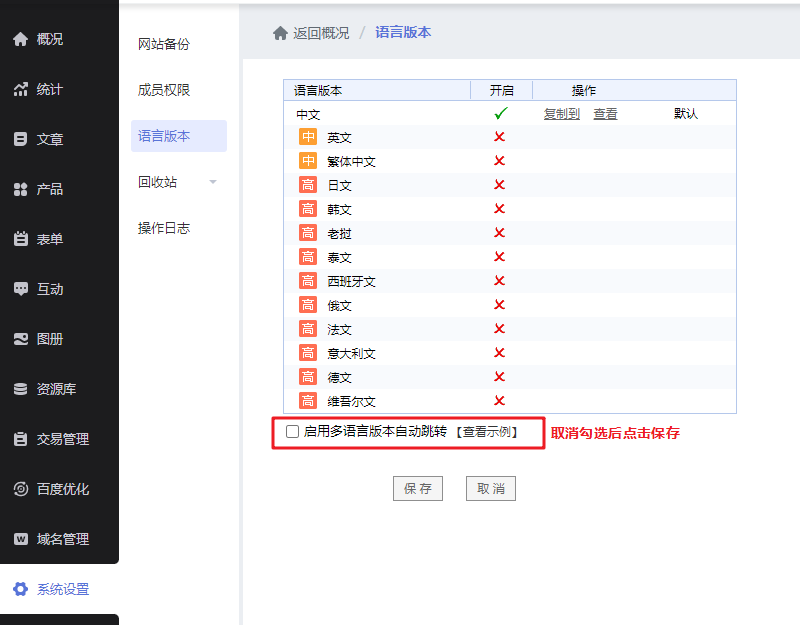
Task: Open 网站备份 in the settings menu
Action: tap(164, 44)
